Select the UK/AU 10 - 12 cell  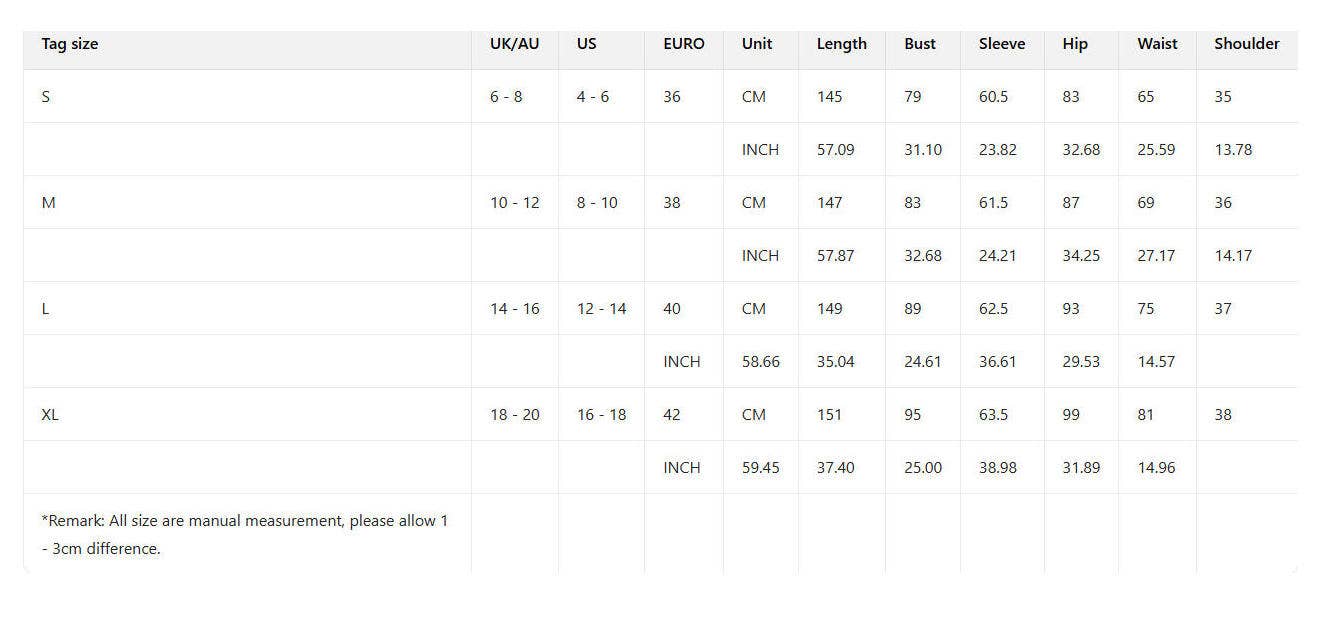pyautogui.click(x=514, y=202)
